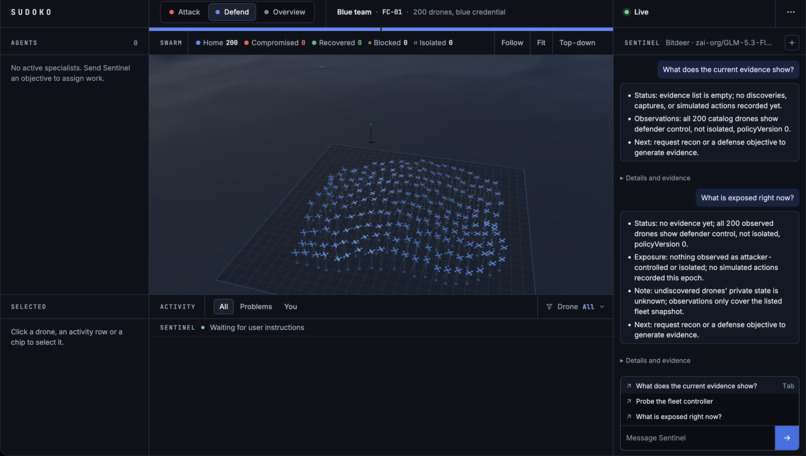
Task: Enable Follow camera mode
Action: pyautogui.click(x=512, y=43)
